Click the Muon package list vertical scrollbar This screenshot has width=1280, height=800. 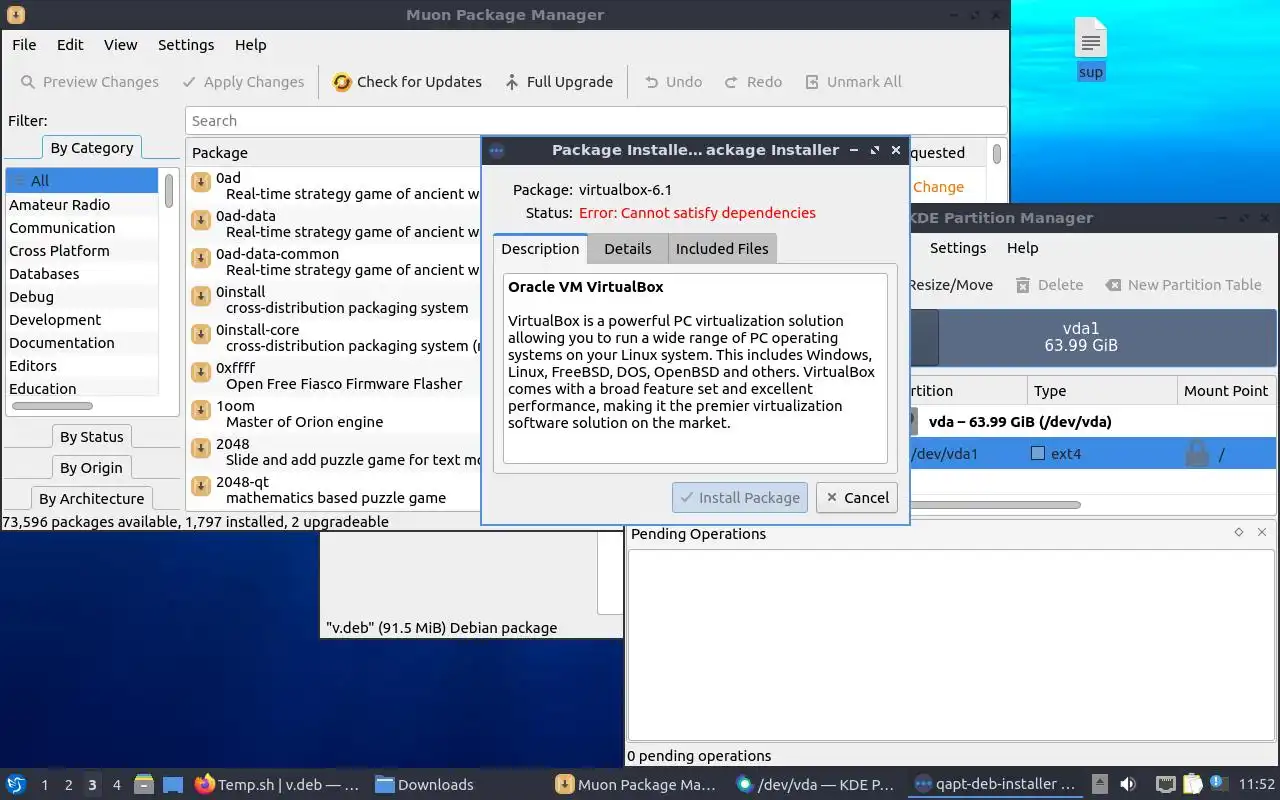click(997, 153)
